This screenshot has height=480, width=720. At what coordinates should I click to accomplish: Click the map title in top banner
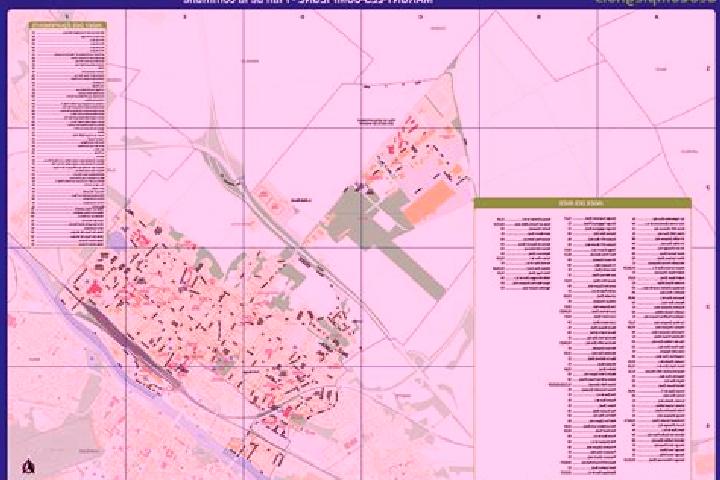click(x=308, y=2)
